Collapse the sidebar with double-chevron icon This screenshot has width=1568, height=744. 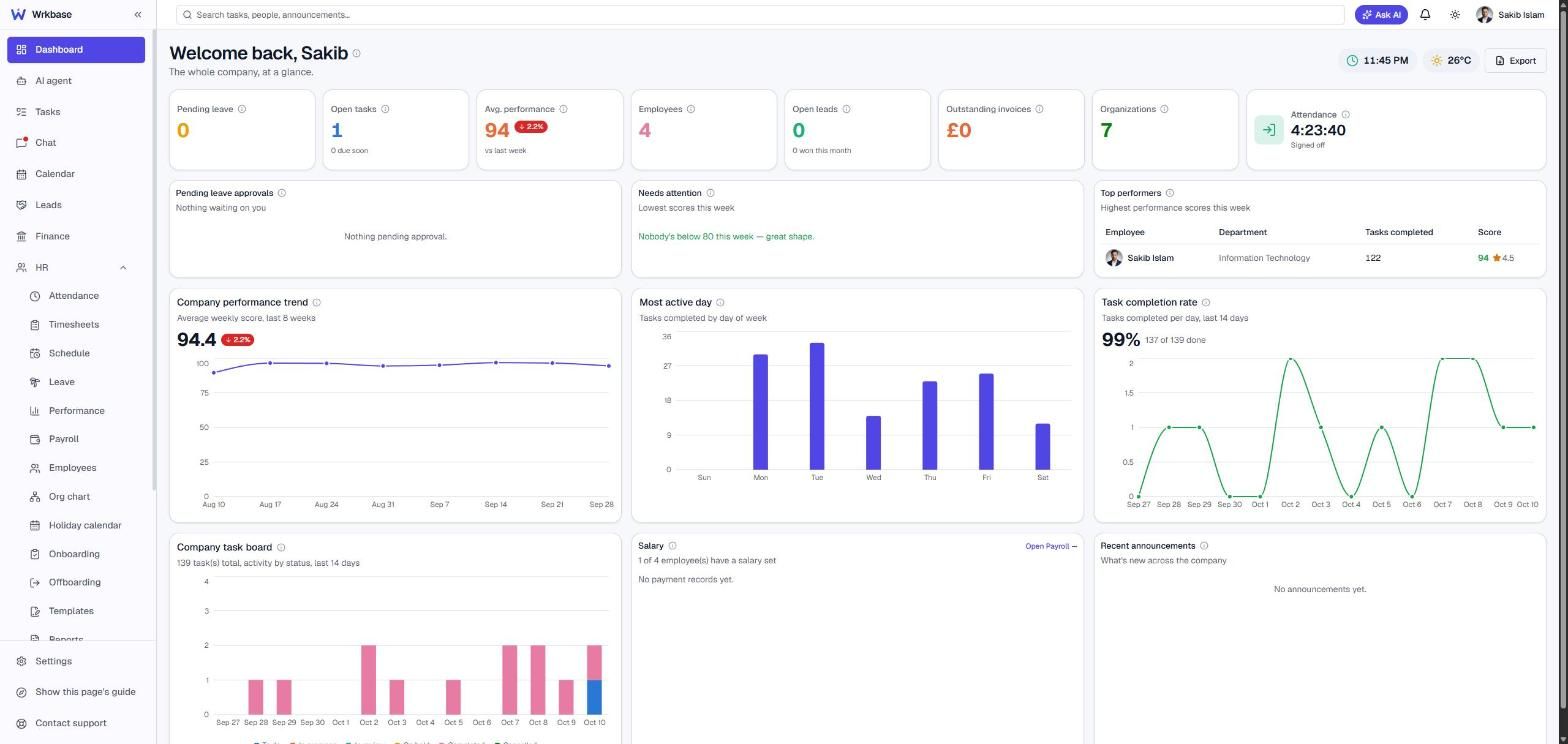point(138,15)
